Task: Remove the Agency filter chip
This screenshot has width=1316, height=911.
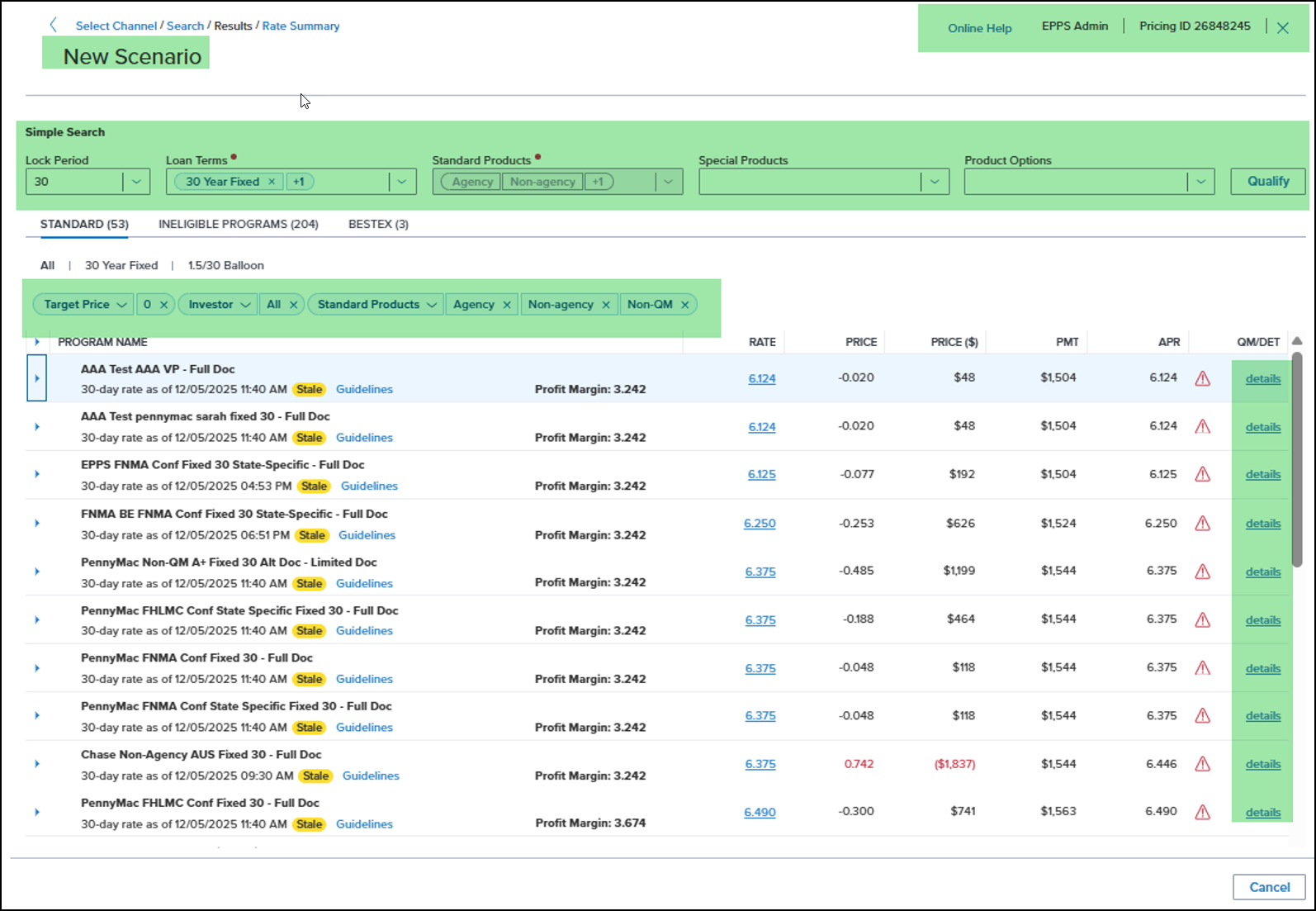Action: (507, 305)
